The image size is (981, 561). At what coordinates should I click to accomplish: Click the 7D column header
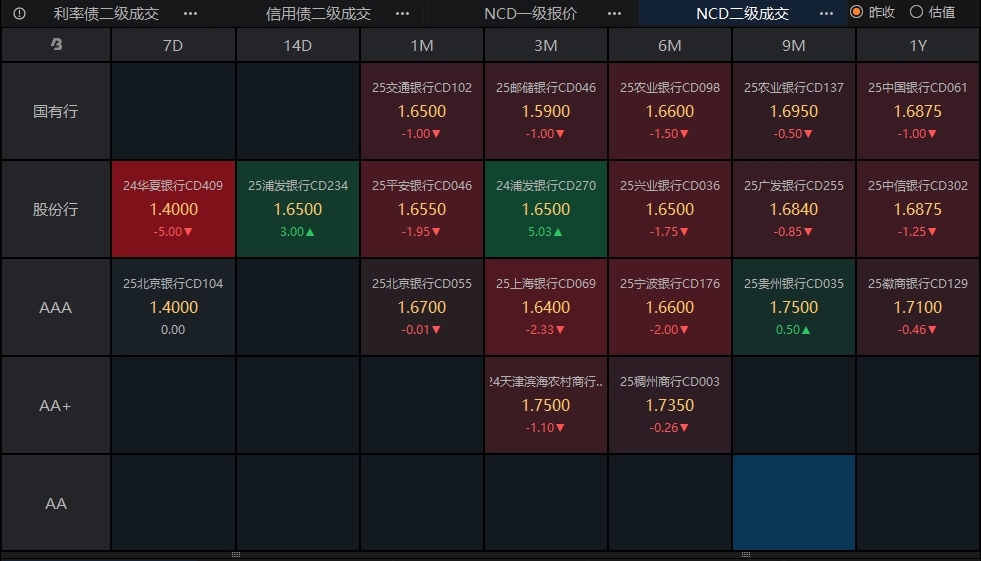click(173, 45)
